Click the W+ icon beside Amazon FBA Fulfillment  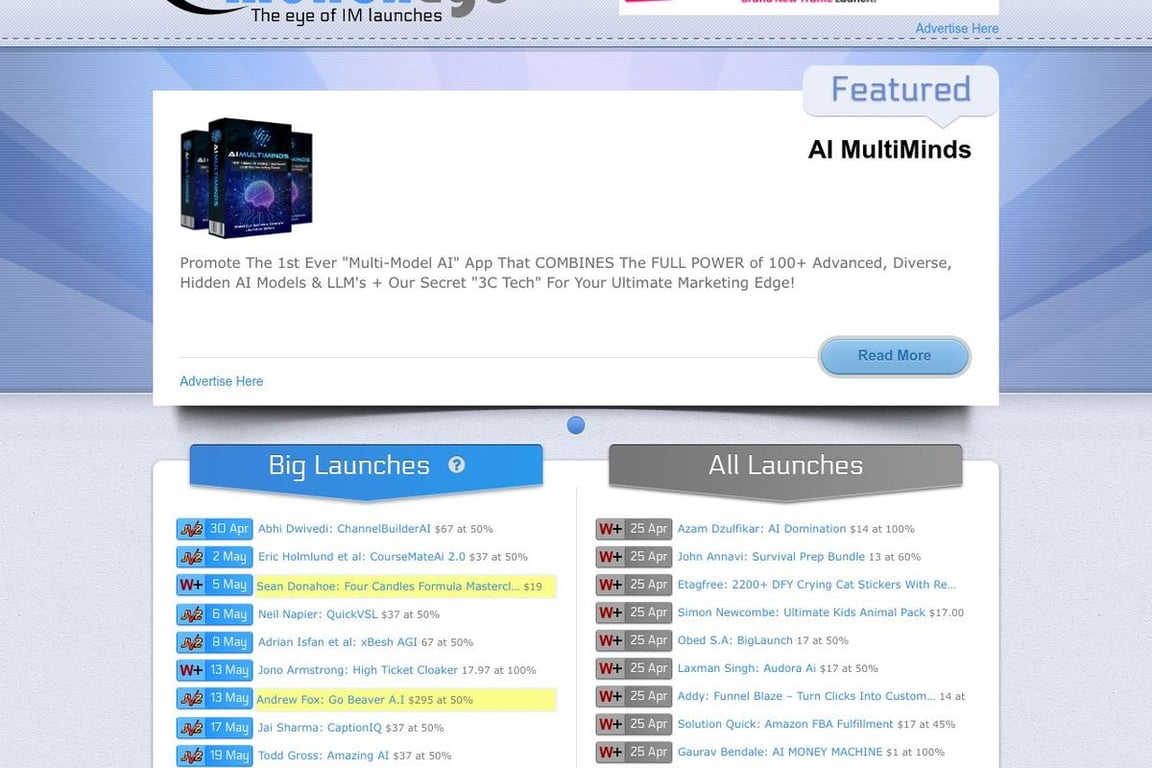611,725
